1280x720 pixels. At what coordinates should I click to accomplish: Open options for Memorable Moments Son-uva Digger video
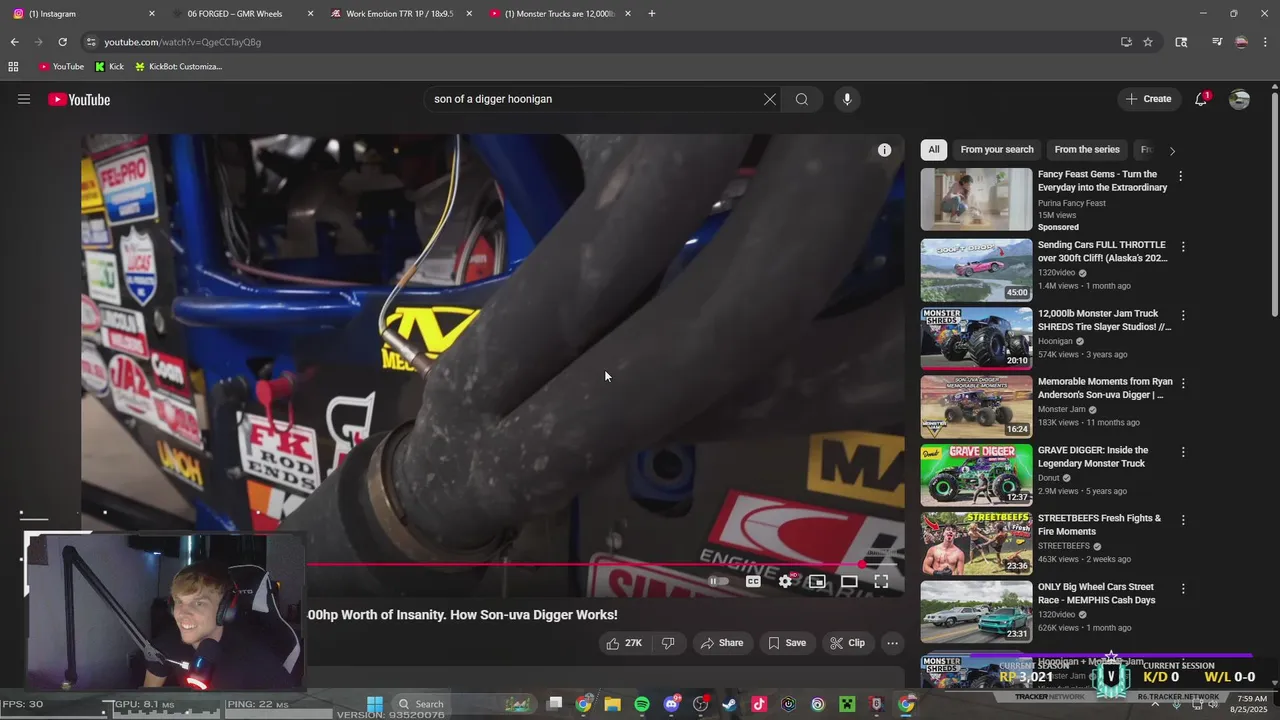tap(1183, 383)
